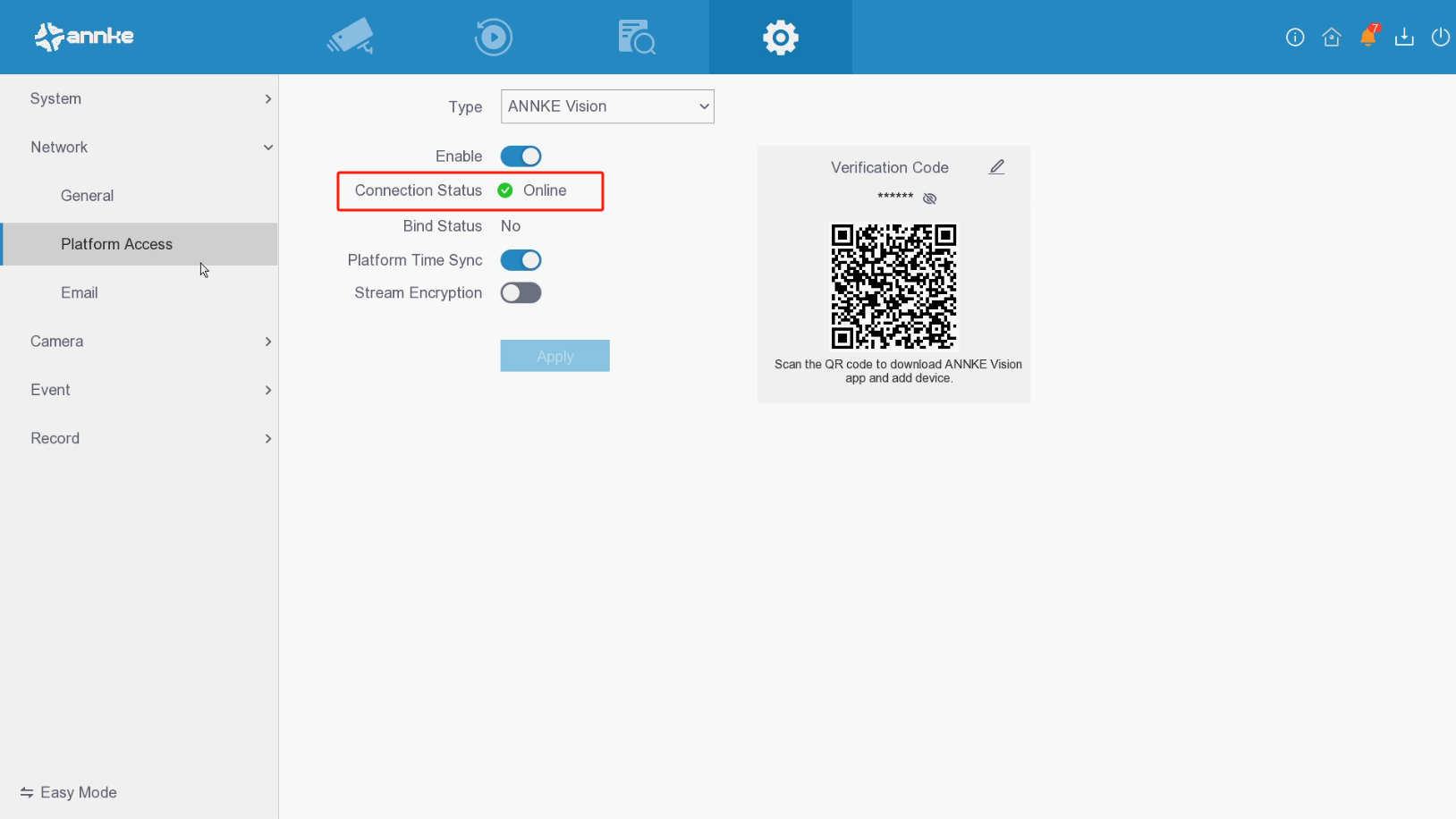Click the ANNKE logo
Image resolution: width=1456 pixels, height=819 pixels.
(x=84, y=37)
